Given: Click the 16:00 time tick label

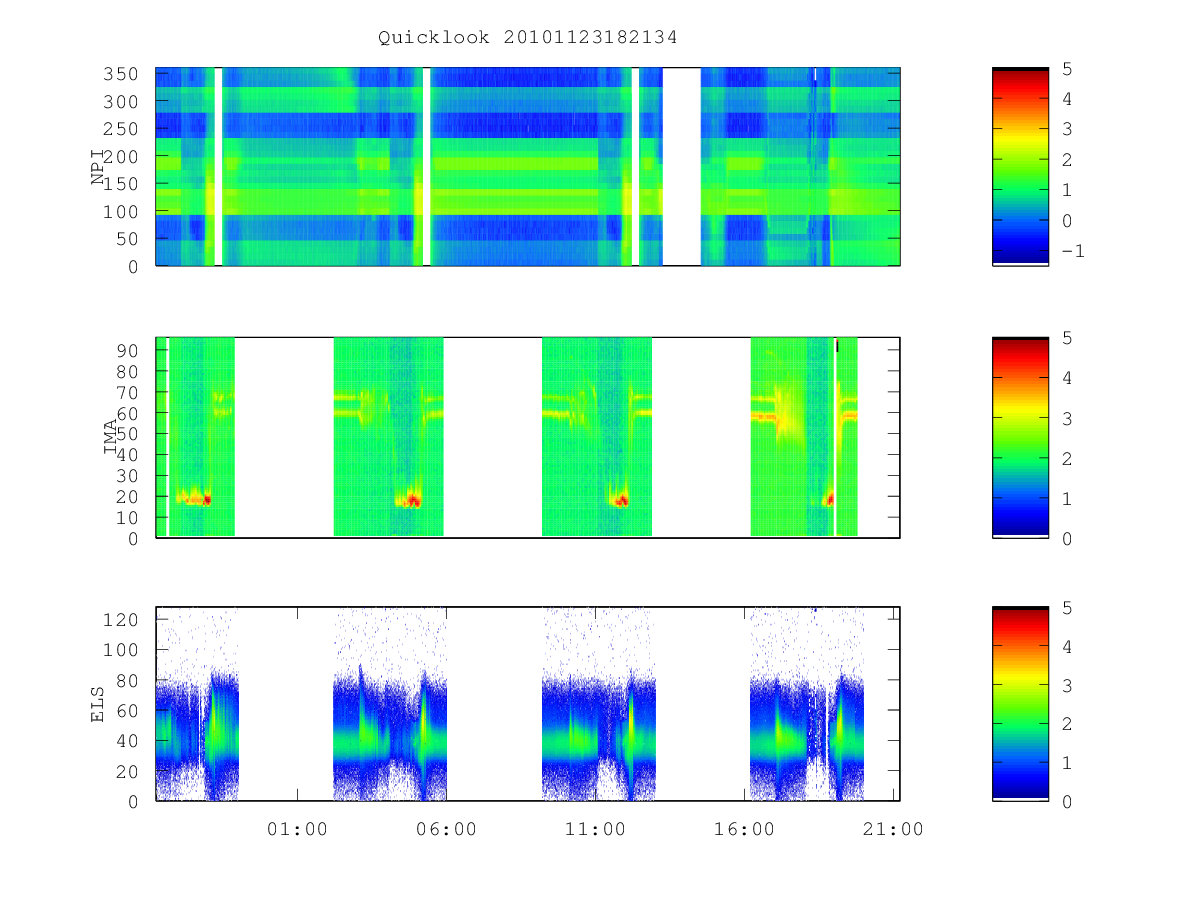Looking at the screenshot, I should coord(745,829).
